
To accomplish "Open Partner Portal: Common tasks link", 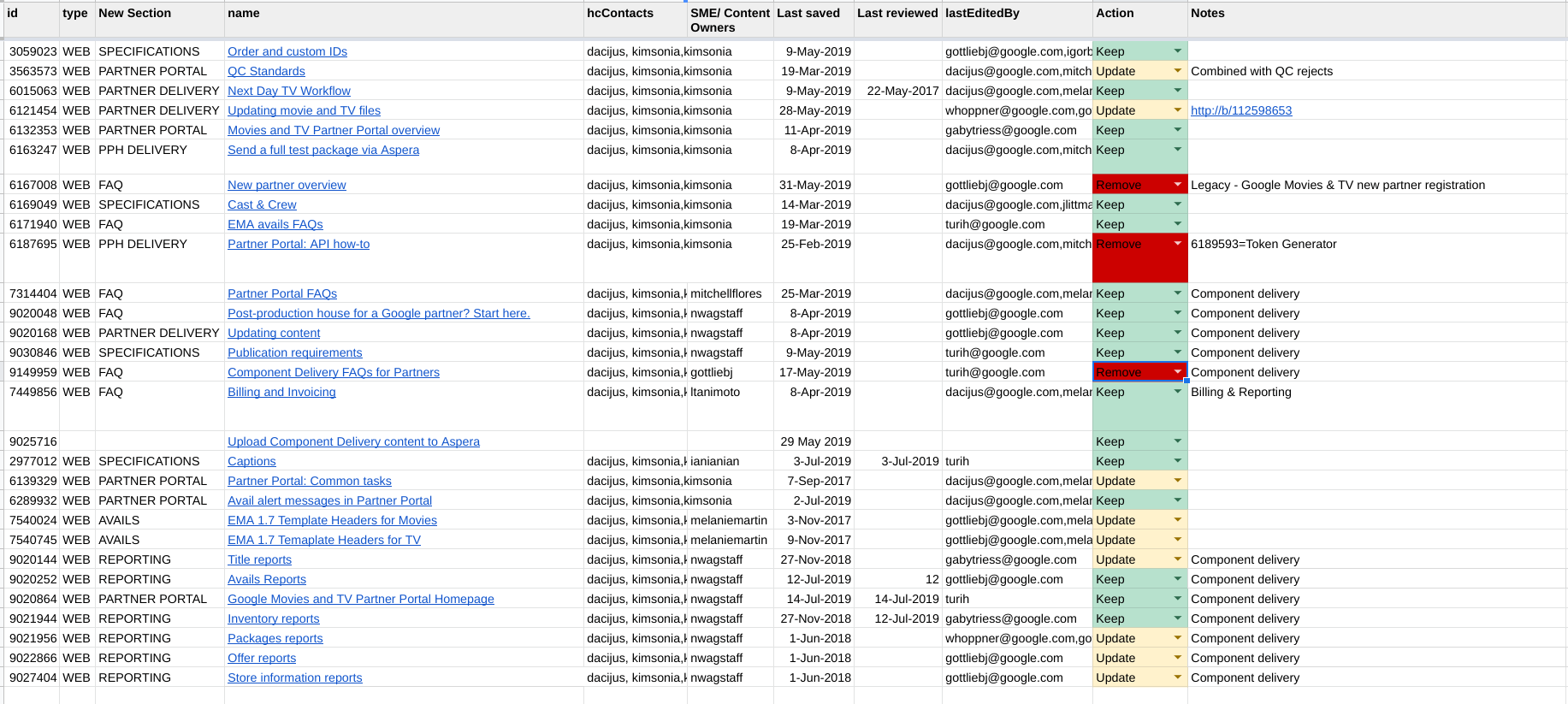I will coord(310,481).
